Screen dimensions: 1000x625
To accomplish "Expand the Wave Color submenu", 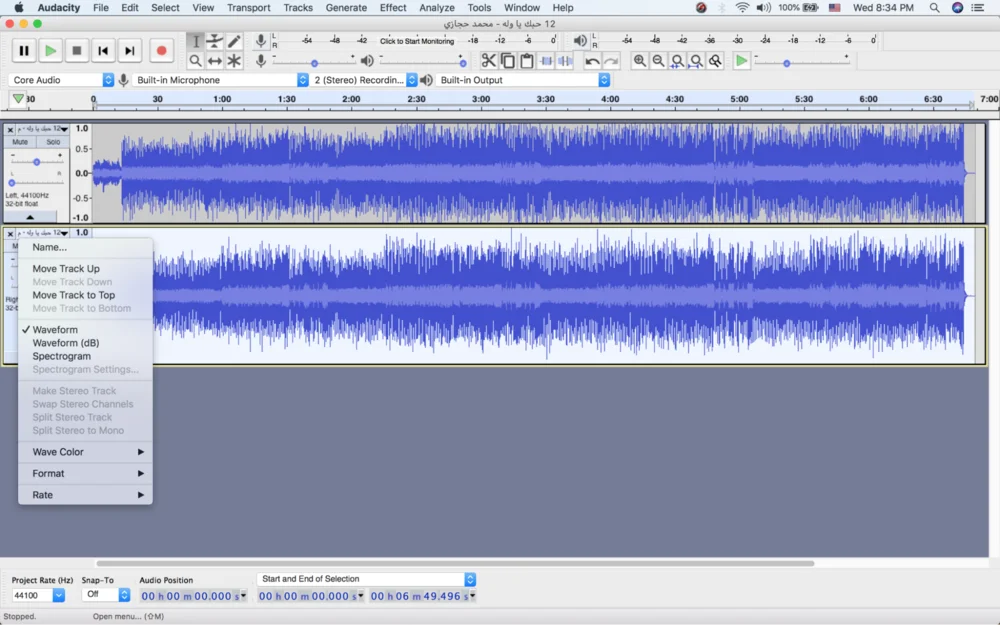I will pyautogui.click(x=85, y=452).
